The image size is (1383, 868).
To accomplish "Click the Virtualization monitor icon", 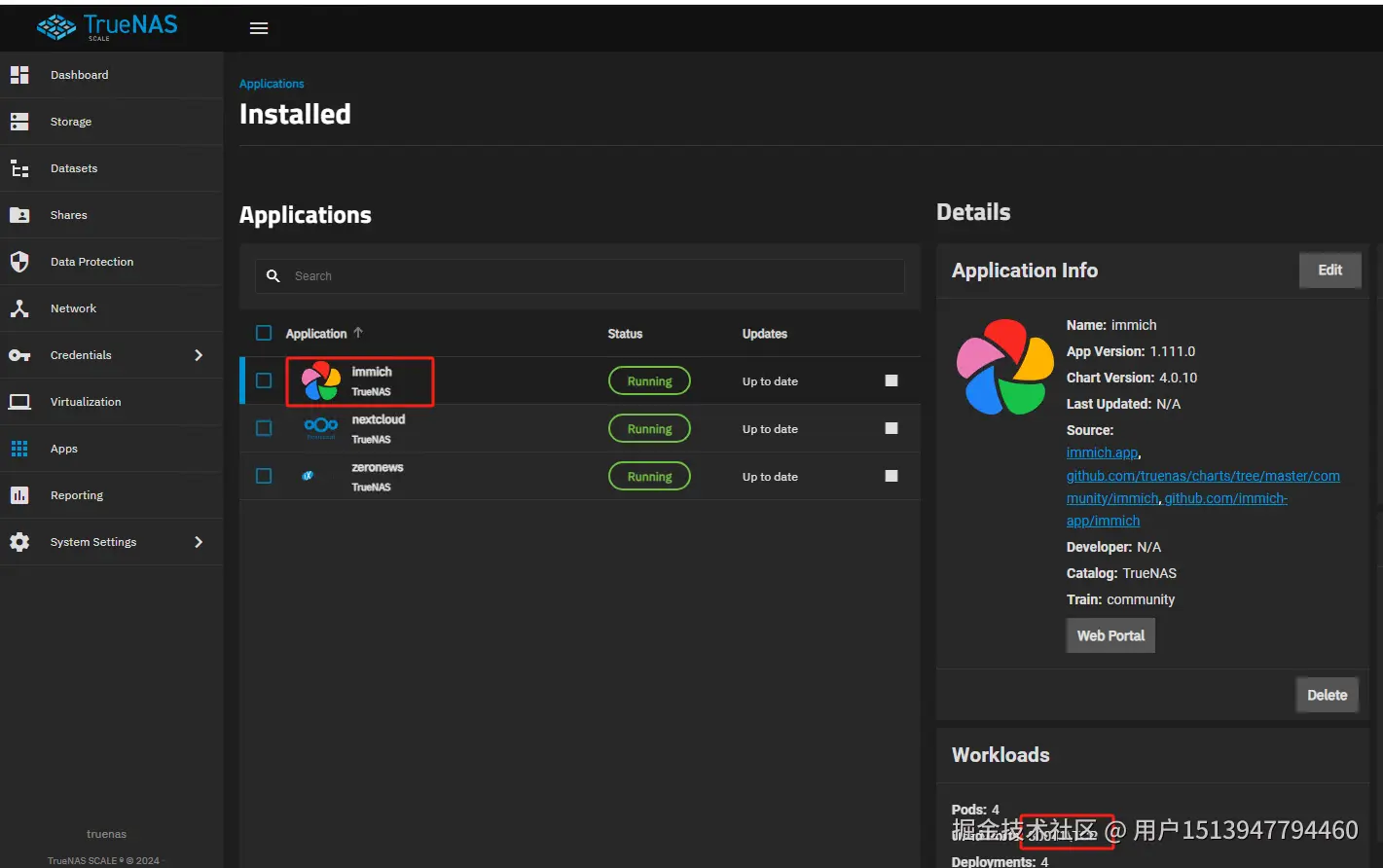I will (19, 402).
